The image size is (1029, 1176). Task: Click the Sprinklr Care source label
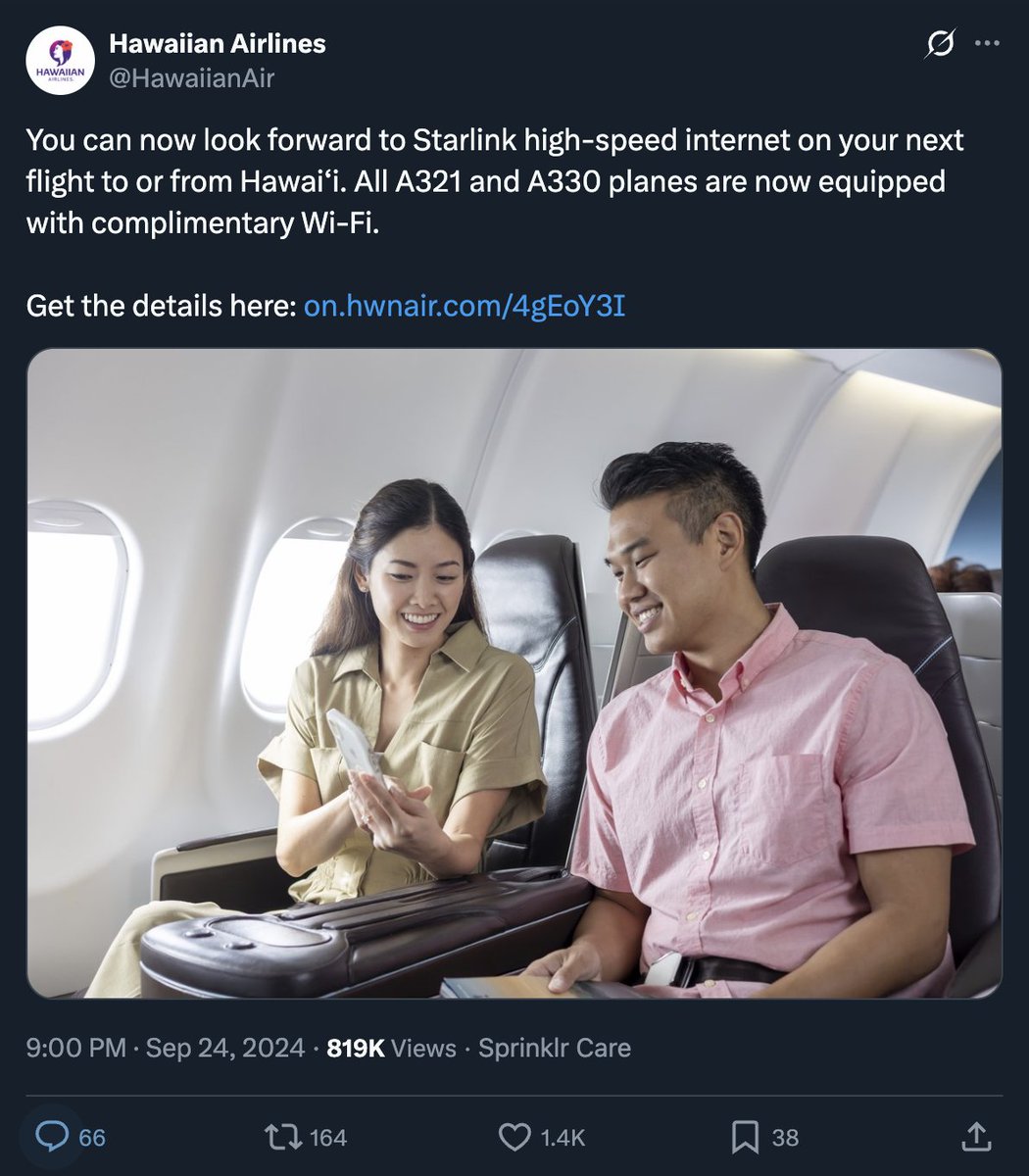pos(555,1049)
